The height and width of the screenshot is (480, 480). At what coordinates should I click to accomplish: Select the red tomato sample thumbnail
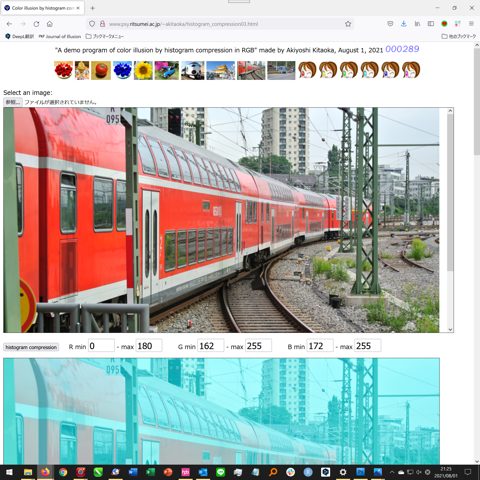pyautogui.click(x=101, y=70)
